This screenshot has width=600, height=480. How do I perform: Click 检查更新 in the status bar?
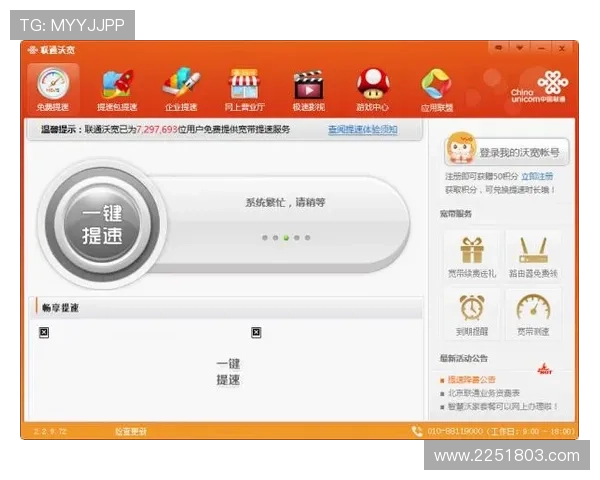130,431
